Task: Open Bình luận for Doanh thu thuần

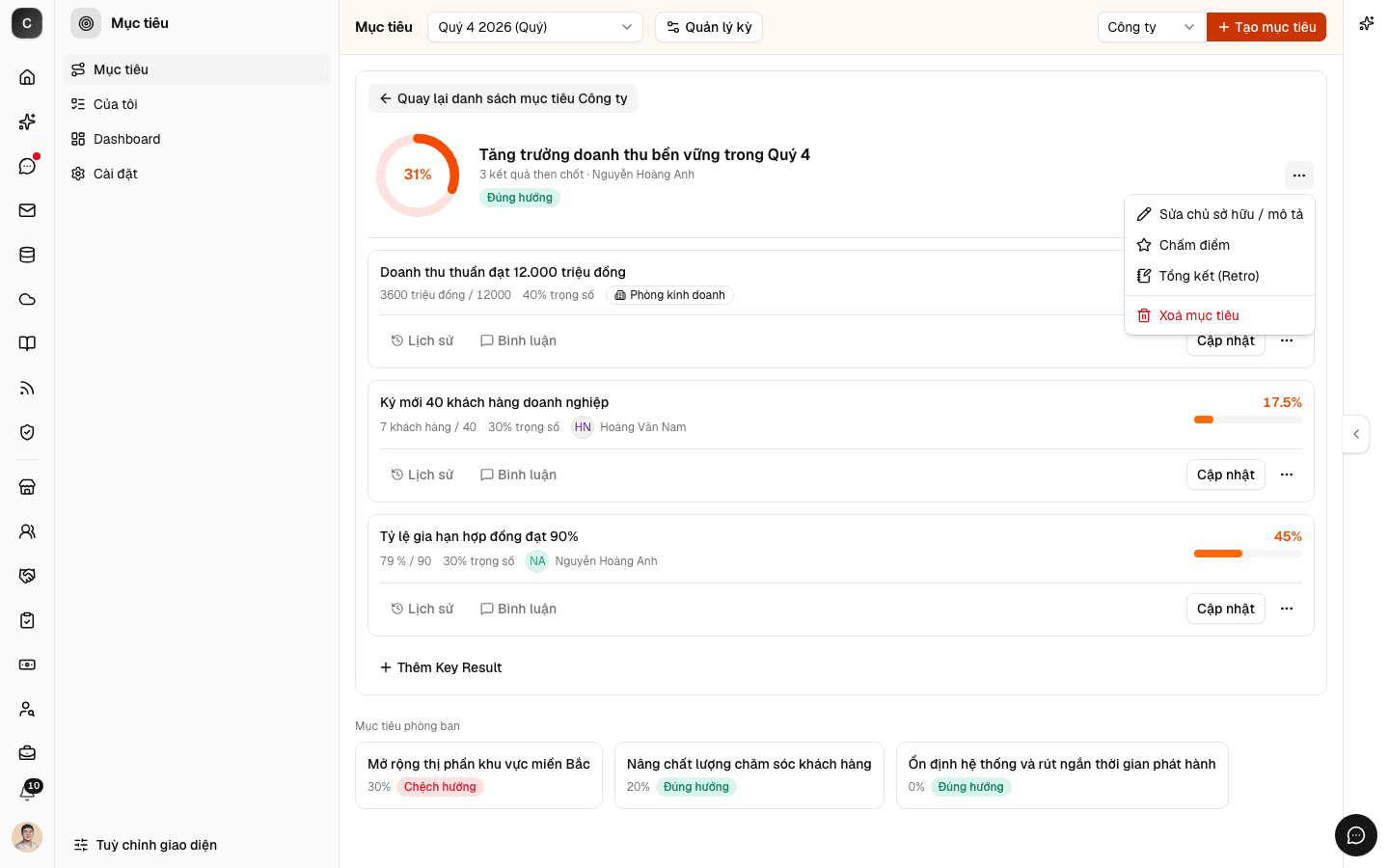Action: 519,340
